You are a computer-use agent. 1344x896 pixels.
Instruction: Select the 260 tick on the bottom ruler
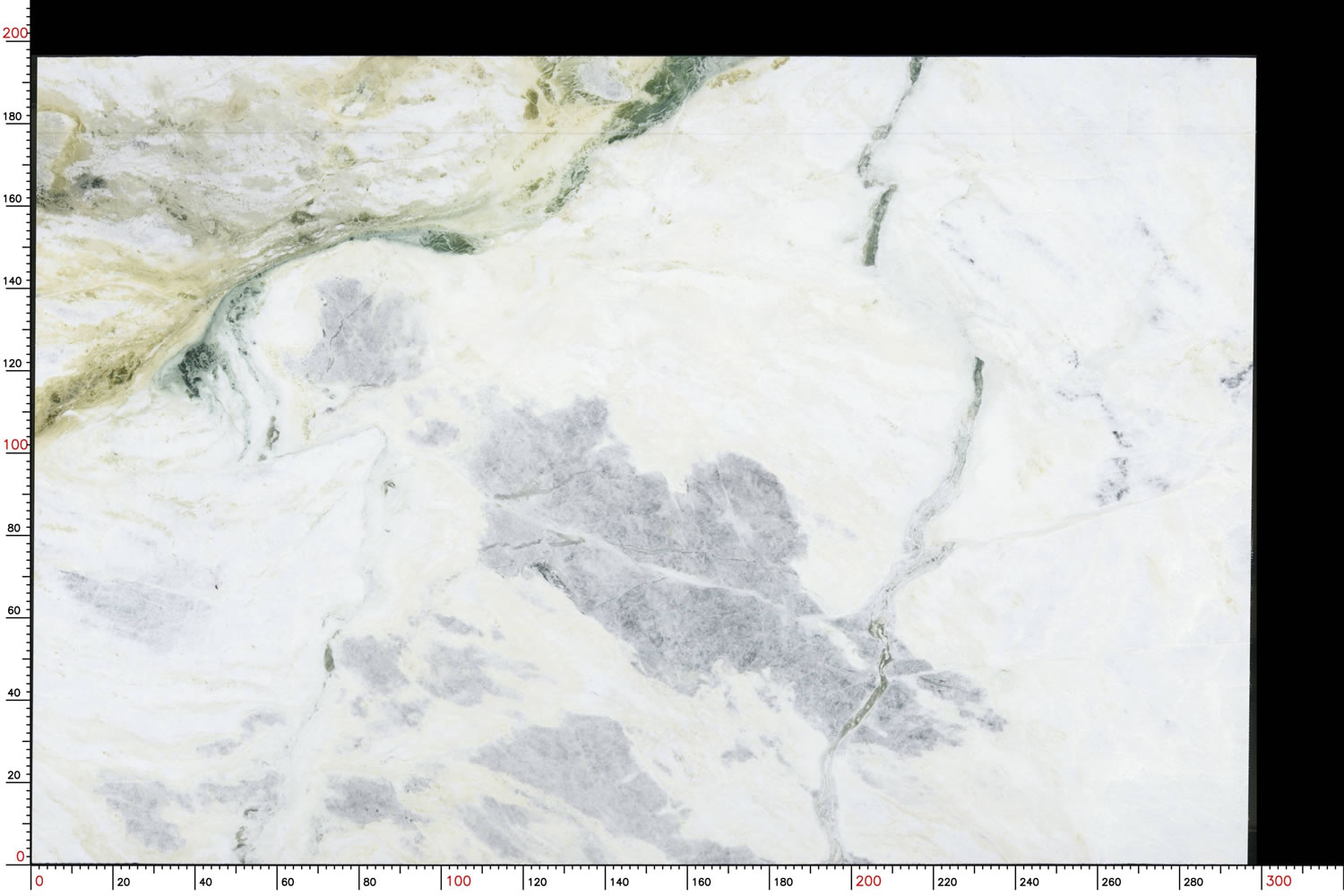click(x=1110, y=882)
